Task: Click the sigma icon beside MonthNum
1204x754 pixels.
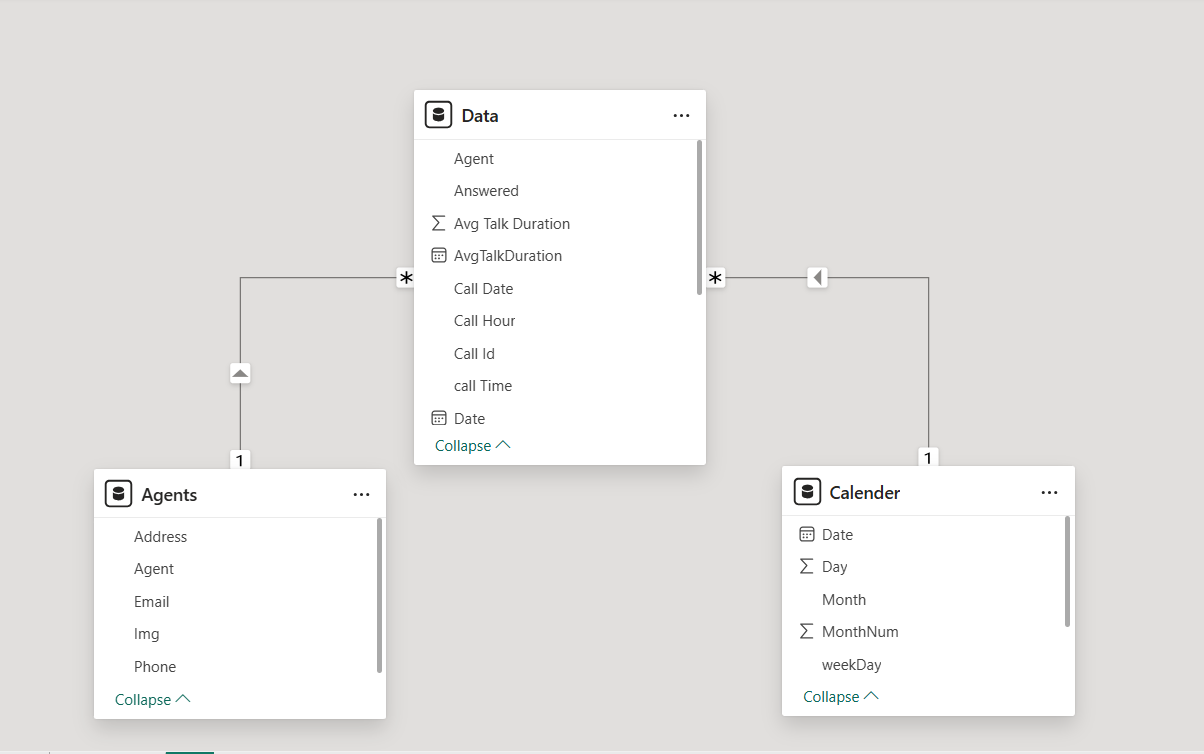Action: click(x=806, y=631)
